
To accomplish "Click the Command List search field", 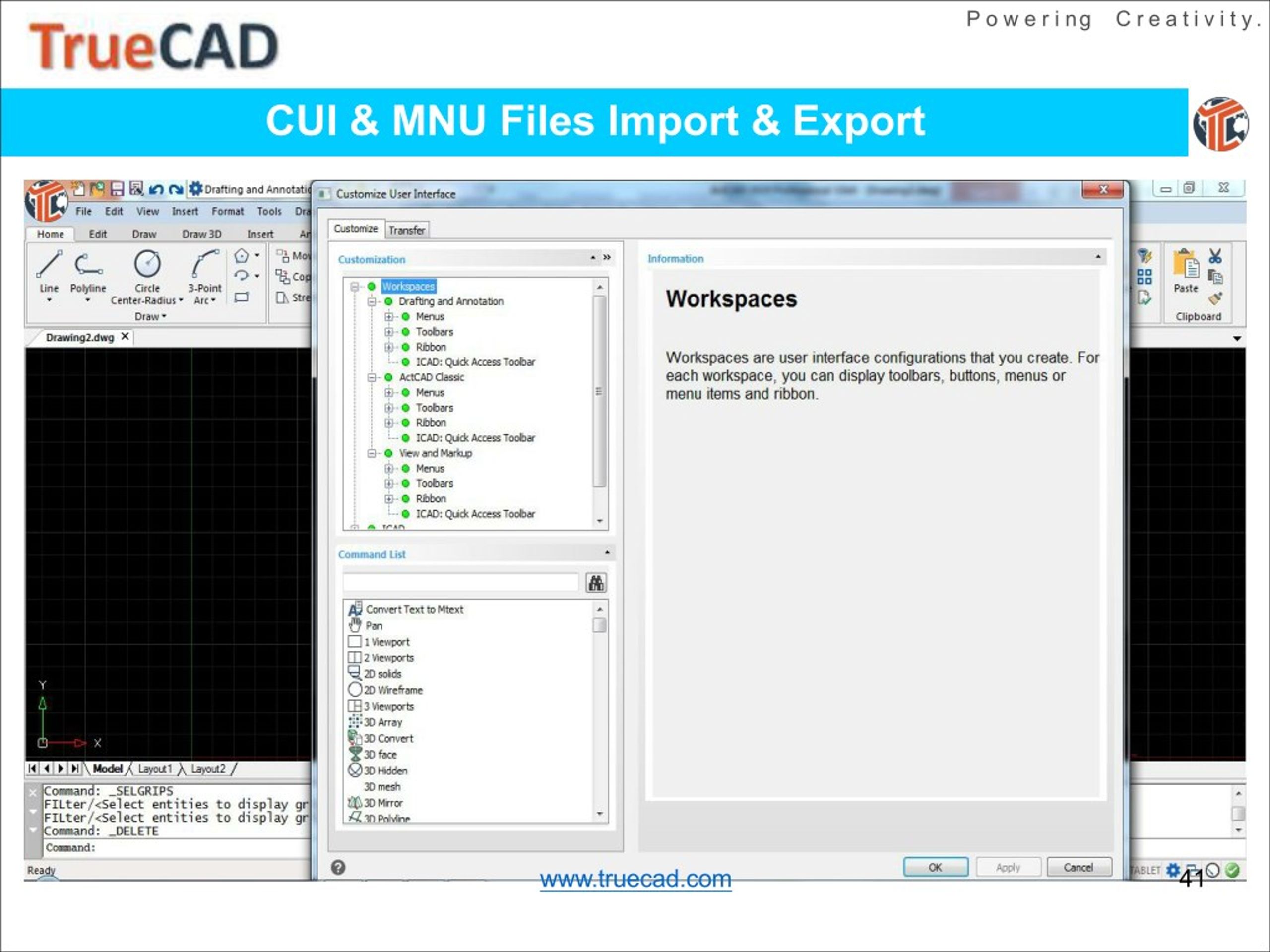I will 460,582.
